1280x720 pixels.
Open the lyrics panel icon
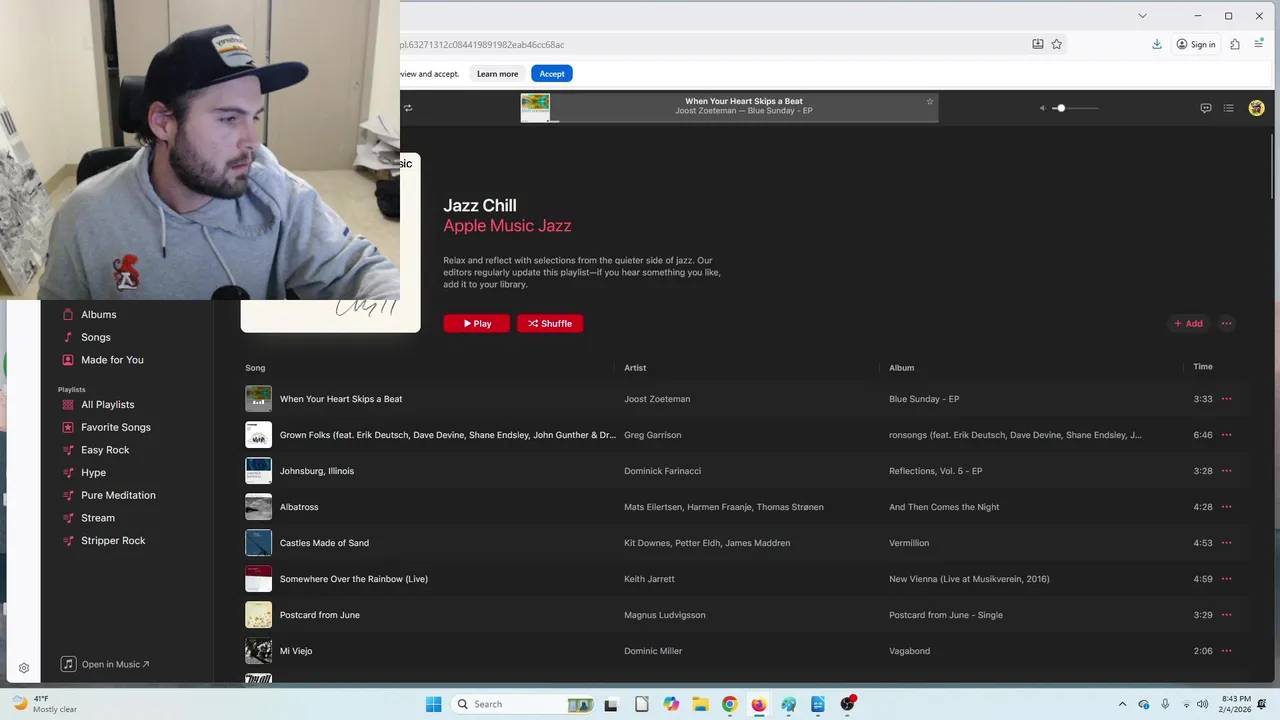[x=1206, y=108]
